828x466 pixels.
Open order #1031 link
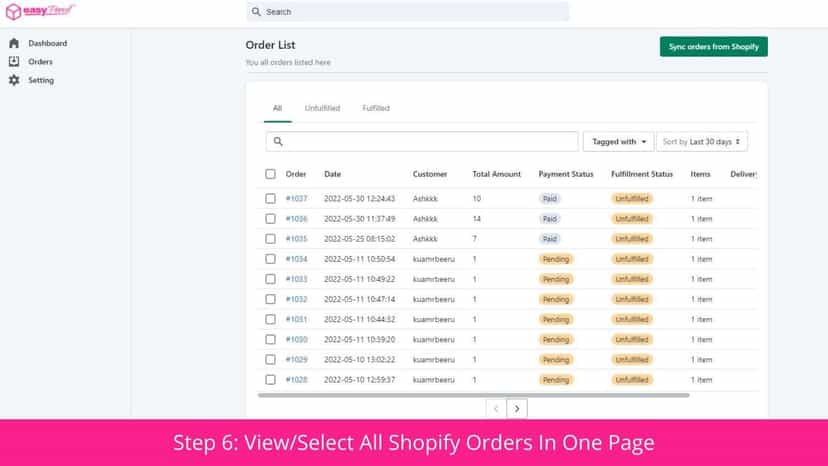(296, 319)
